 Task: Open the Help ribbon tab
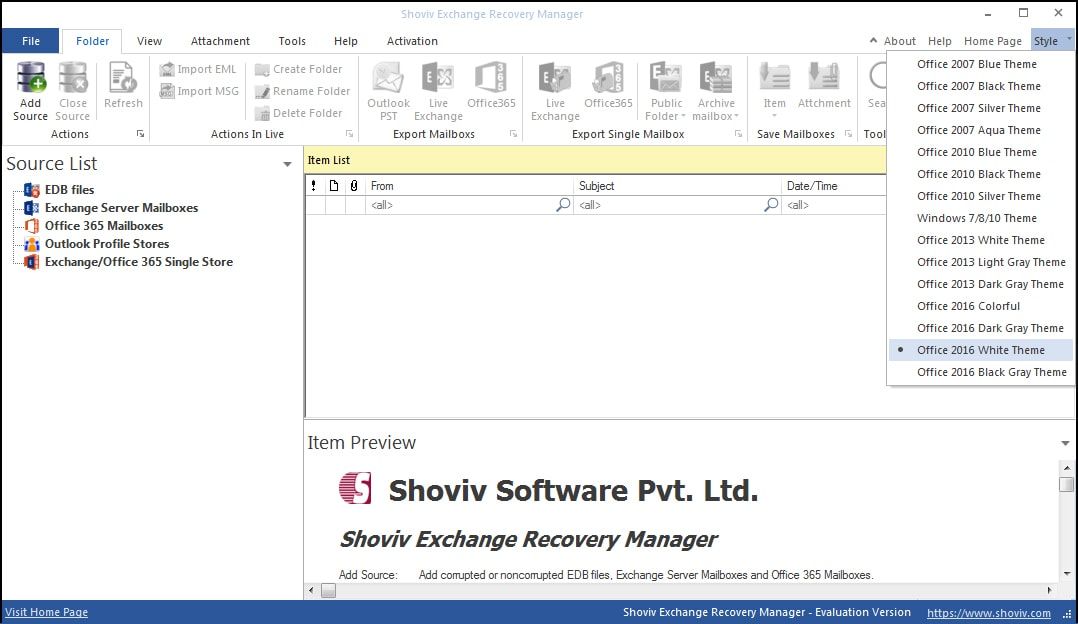(x=346, y=41)
